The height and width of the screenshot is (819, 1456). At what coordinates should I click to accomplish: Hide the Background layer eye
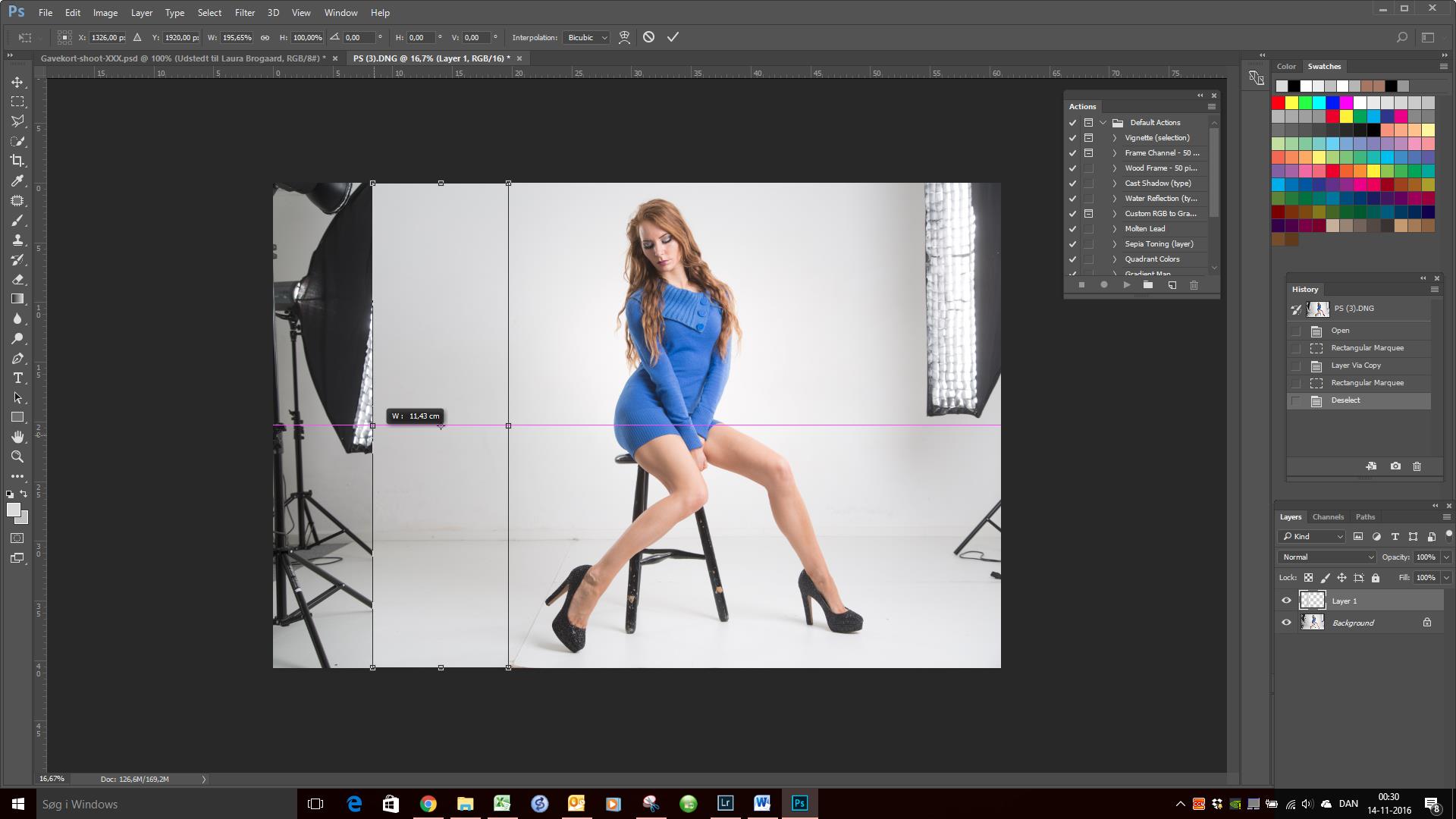coord(1286,623)
